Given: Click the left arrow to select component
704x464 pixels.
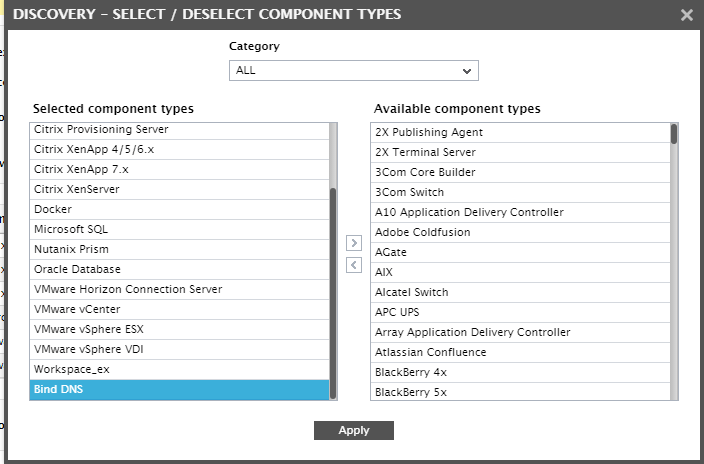Looking at the screenshot, I should click(354, 265).
